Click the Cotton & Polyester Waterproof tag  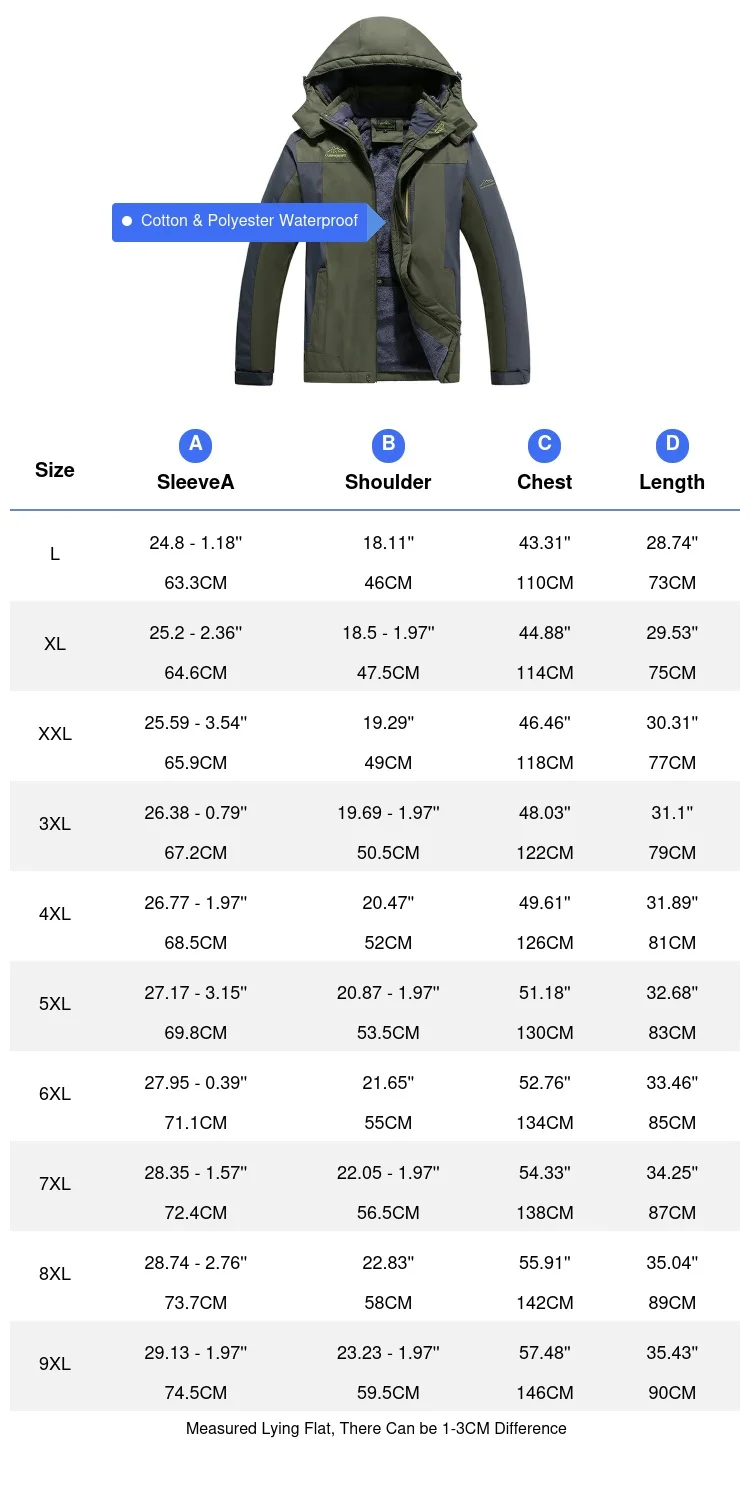pyautogui.click(x=248, y=221)
